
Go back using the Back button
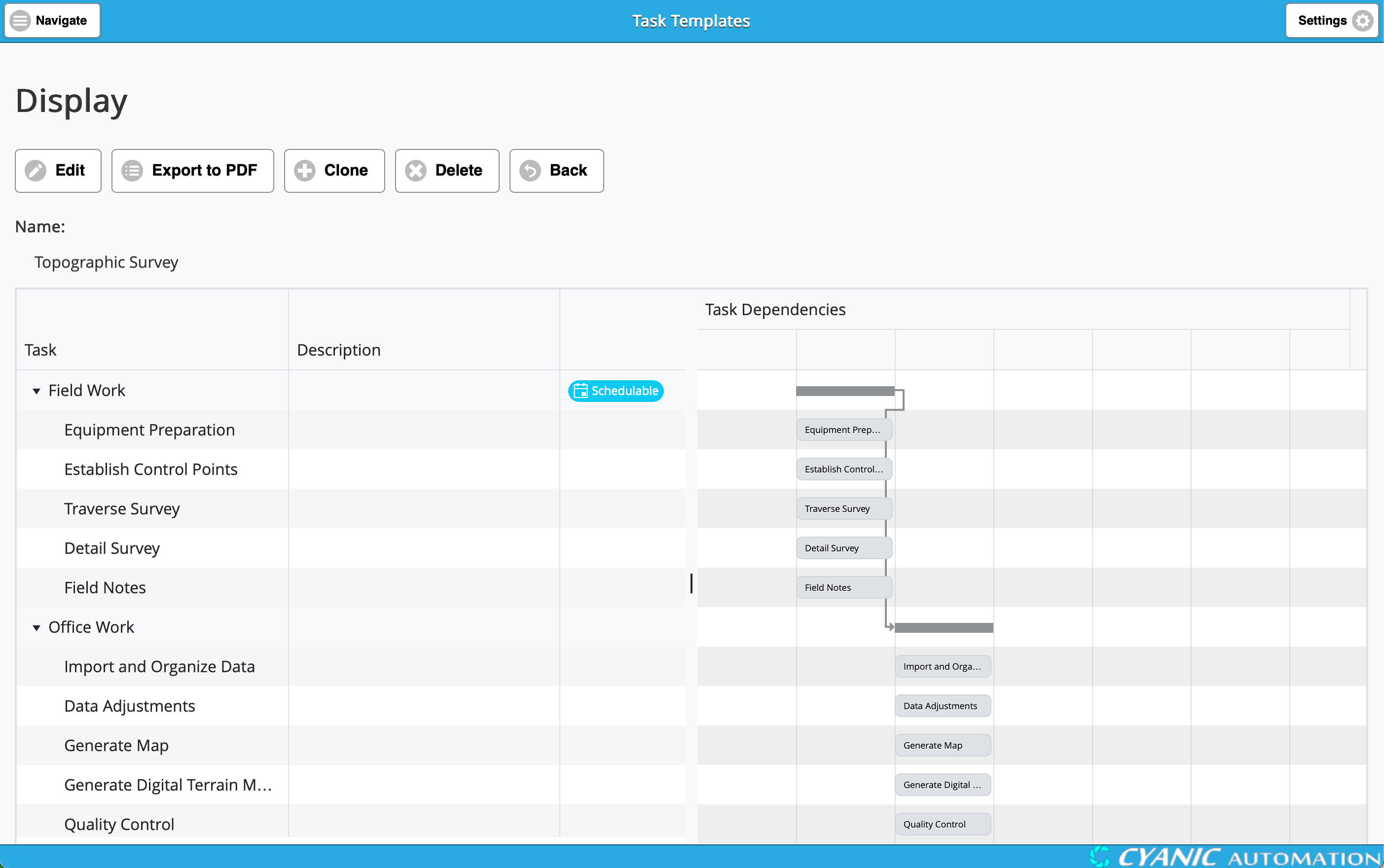[x=556, y=171]
